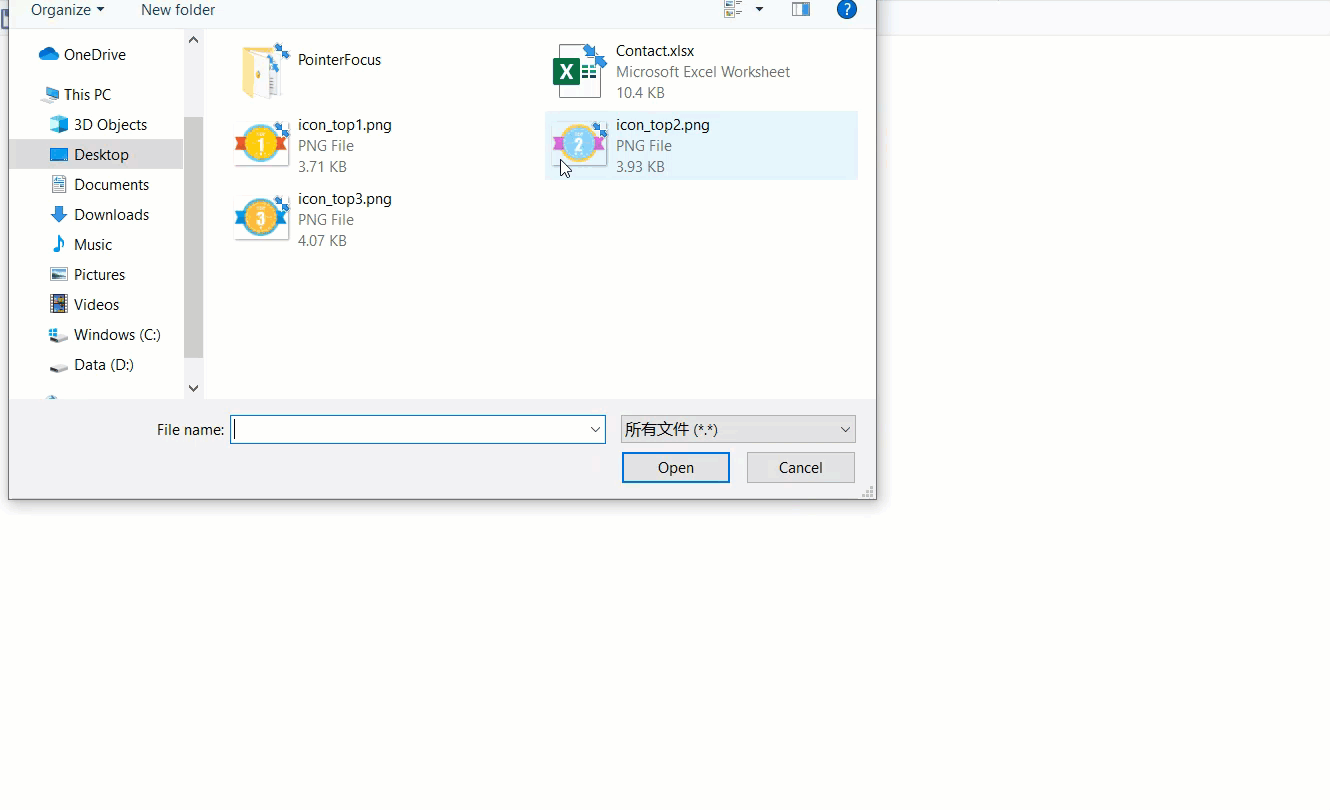Open the Windows (C:) drive icon
Viewport: 1330px width, 810px height.
pos(58,335)
